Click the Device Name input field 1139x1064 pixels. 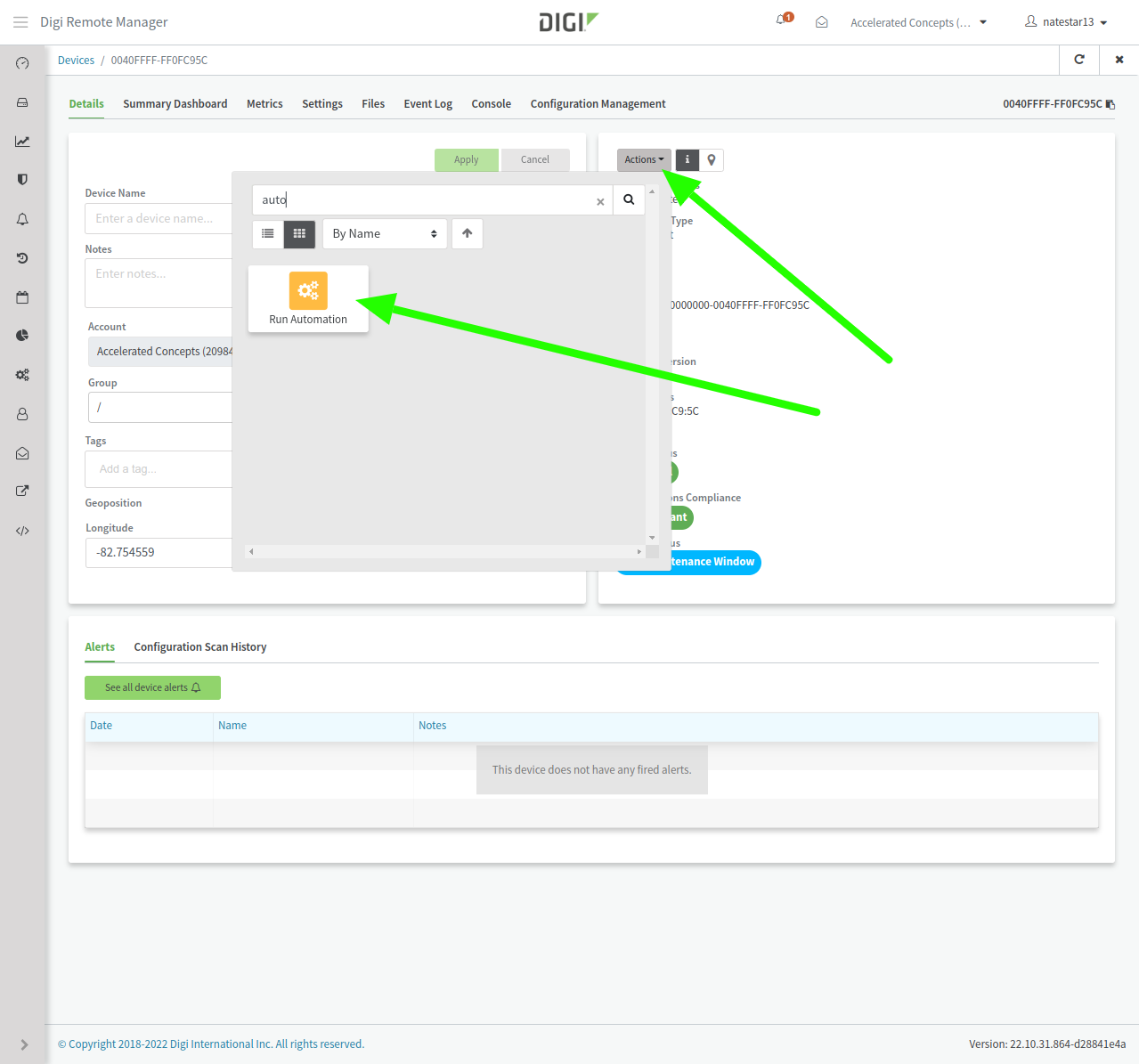click(x=159, y=218)
